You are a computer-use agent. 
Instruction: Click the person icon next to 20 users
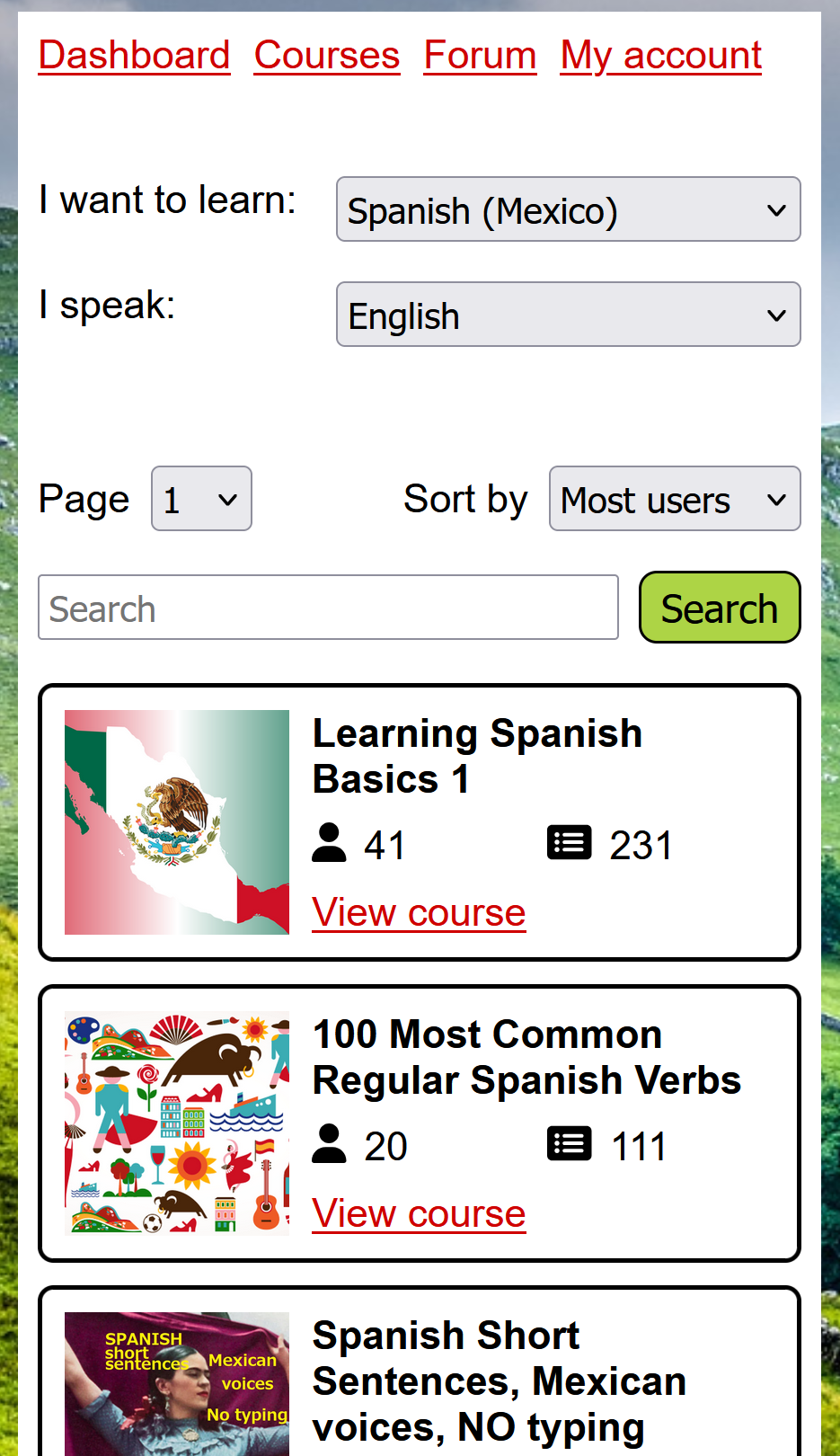[x=329, y=1144]
